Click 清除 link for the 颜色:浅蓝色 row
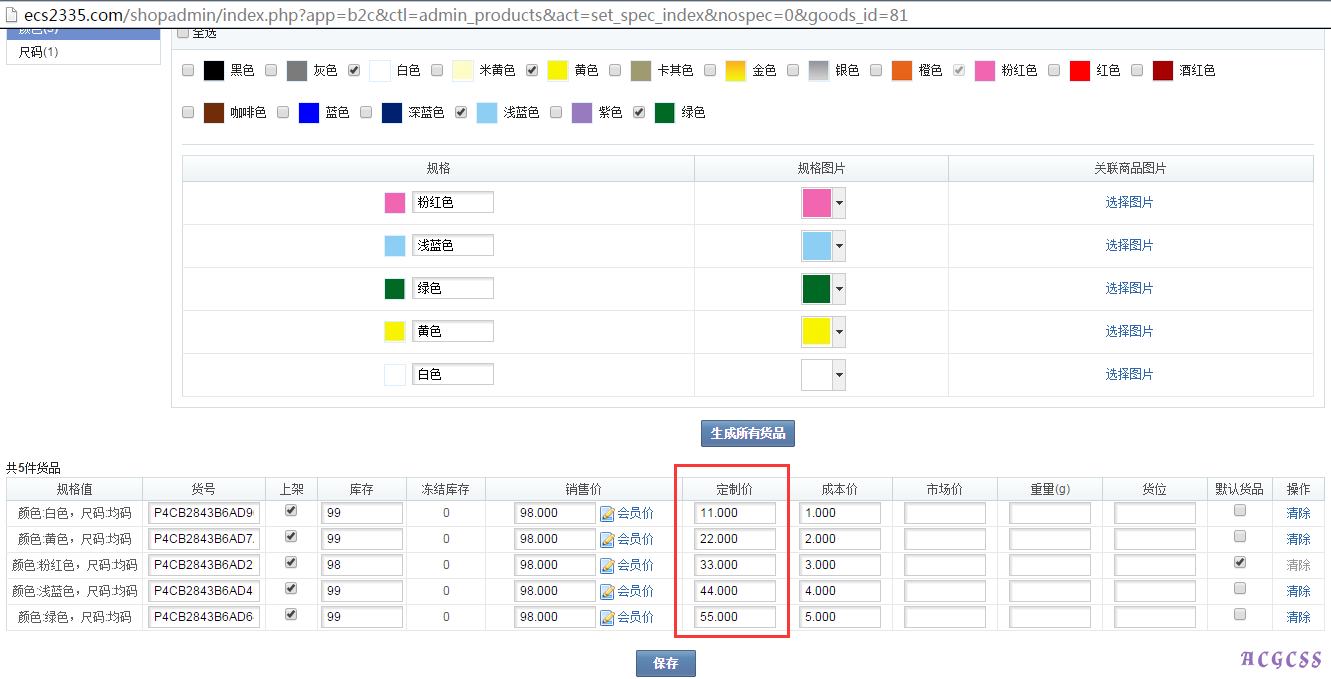Image resolution: width=1331 pixels, height=679 pixels. pyautogui.click(x=1298, y=591)
